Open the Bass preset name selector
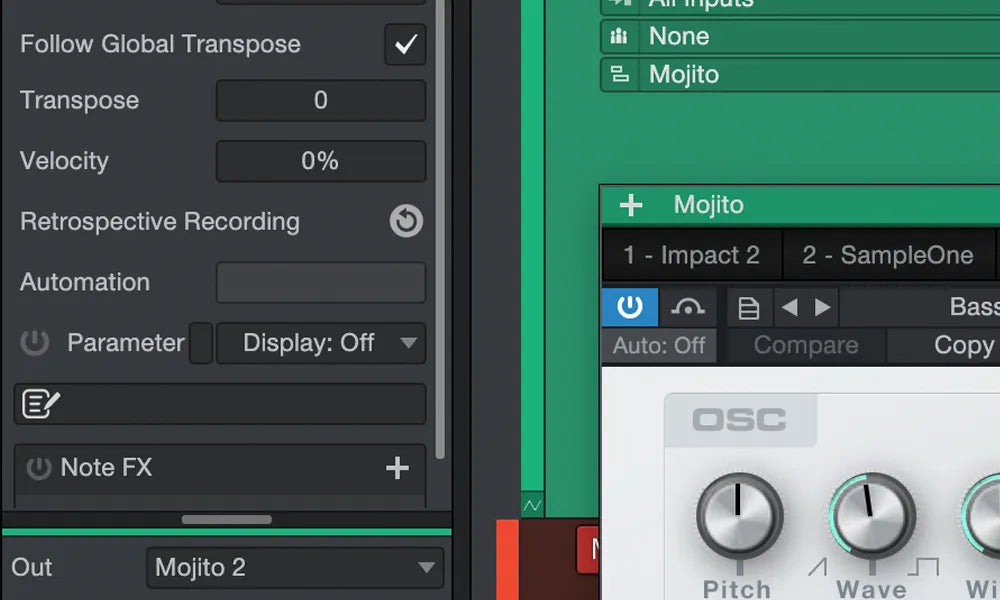Image resolution: width=1000 pixels, height=600 pixels. (973, 306)
